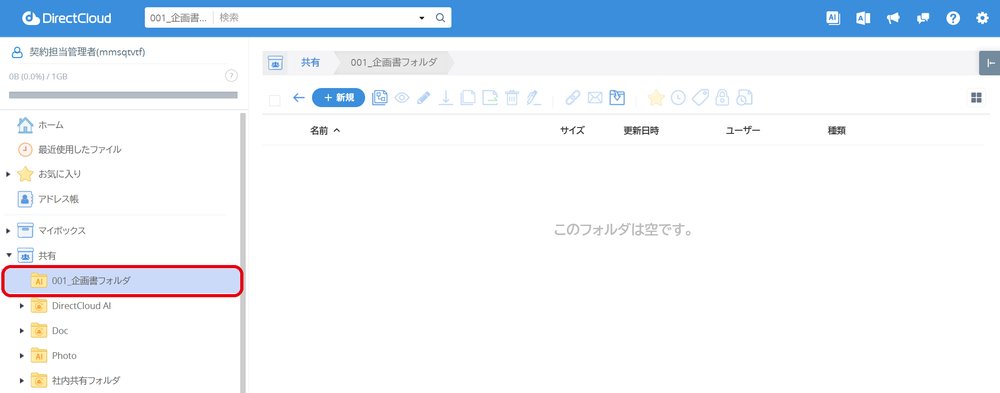
Task: Click the 新規 button
Action: [339, 98]
